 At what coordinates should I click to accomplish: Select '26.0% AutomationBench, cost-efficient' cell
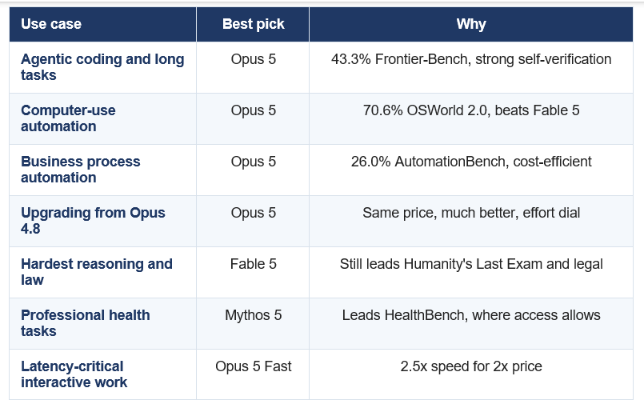point(471,170)
